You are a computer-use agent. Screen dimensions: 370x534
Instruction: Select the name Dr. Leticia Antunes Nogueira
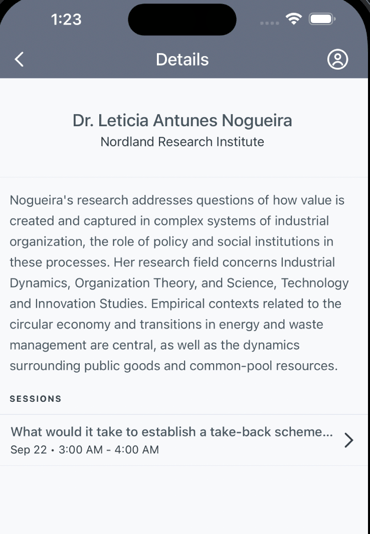182,121
